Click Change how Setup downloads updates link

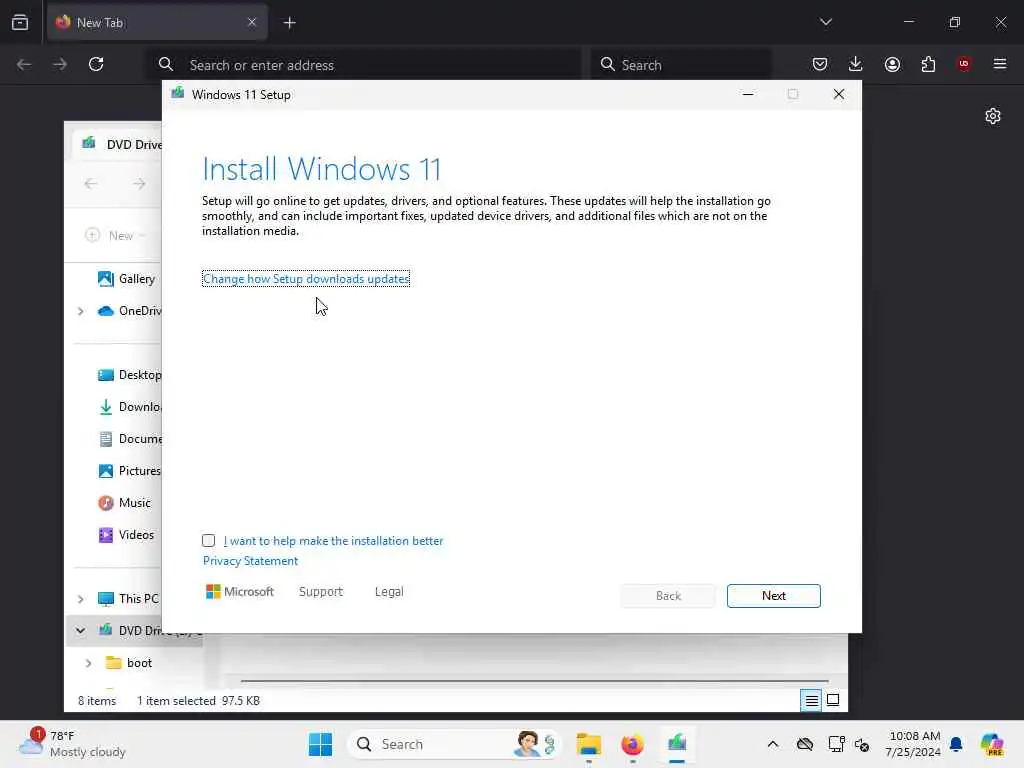click(x=306, y=279)
